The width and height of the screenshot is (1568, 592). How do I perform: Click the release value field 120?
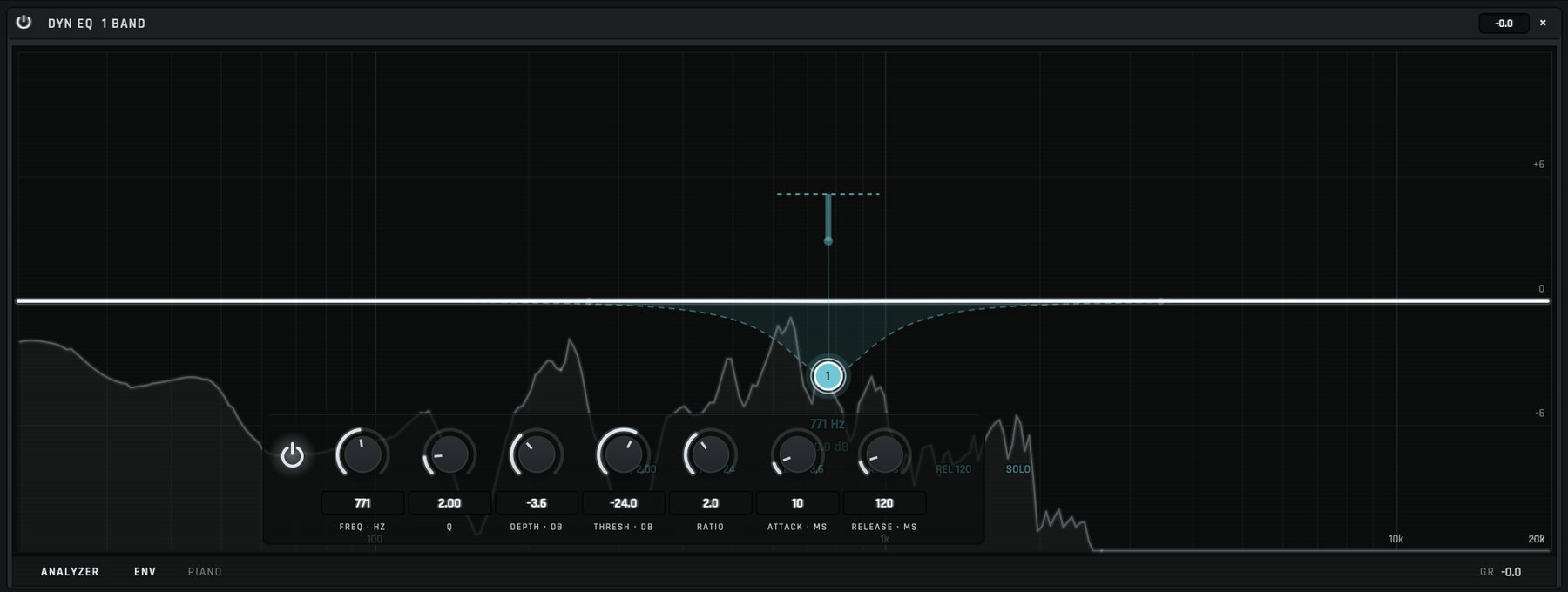click(x=884, y=503)
